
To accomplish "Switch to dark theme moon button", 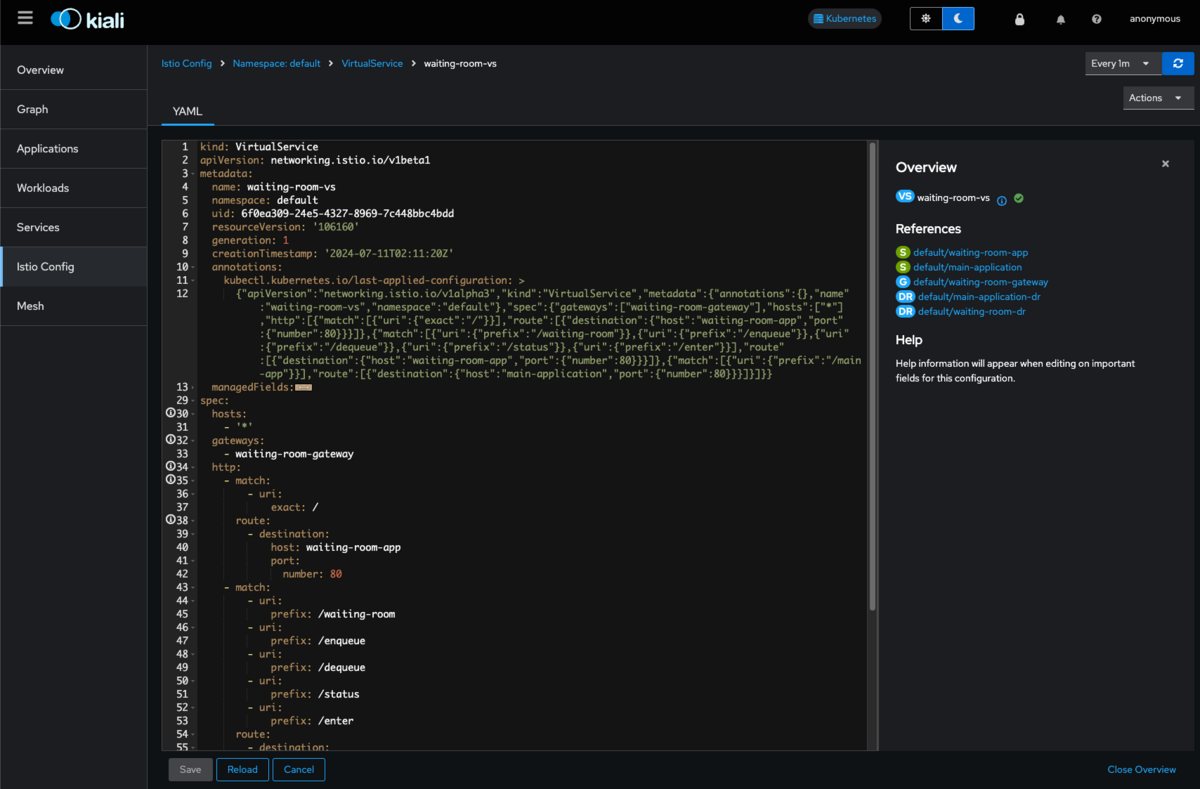I will tap(958, 18).
